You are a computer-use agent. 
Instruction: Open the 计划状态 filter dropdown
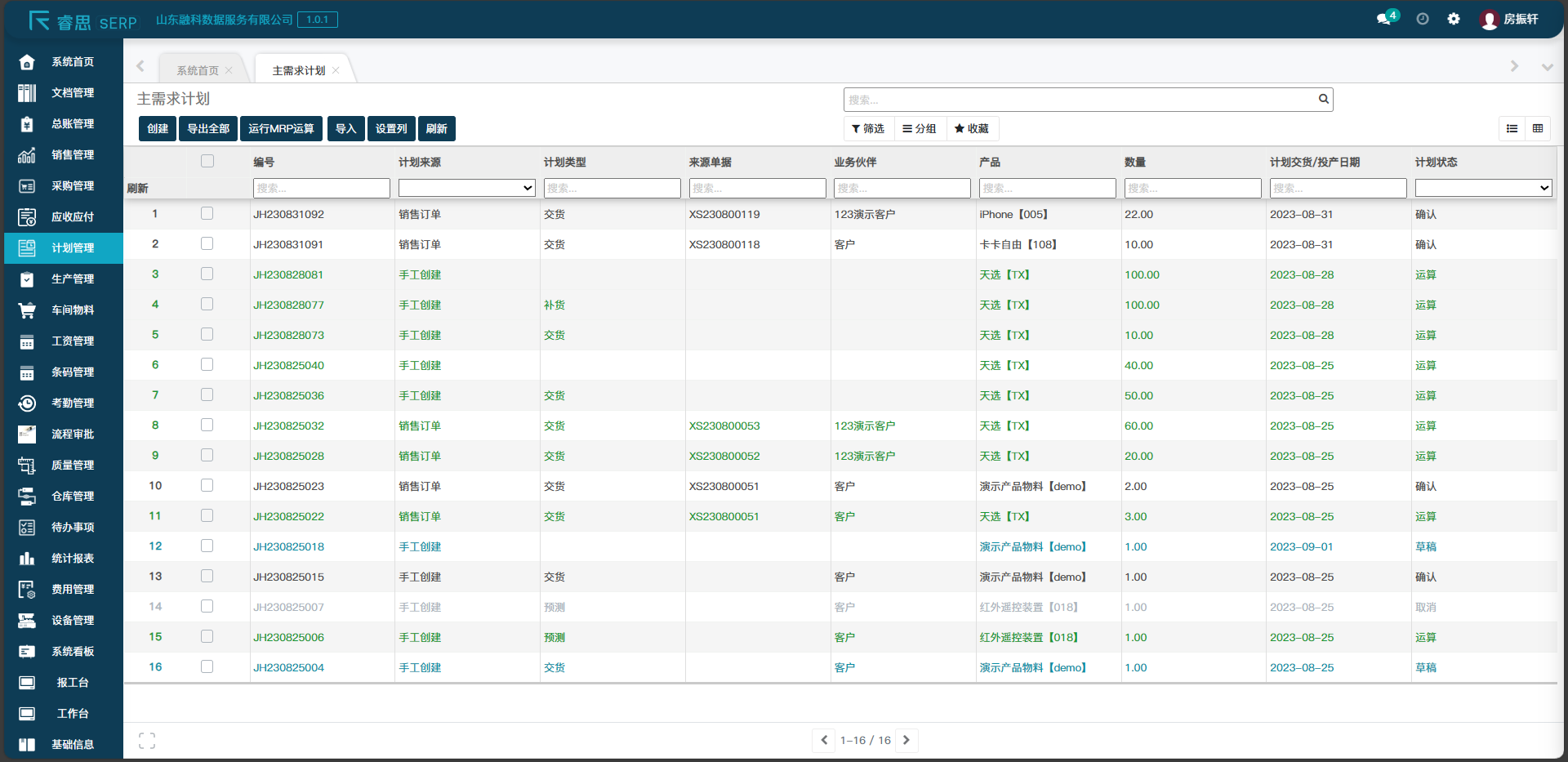1483,189
